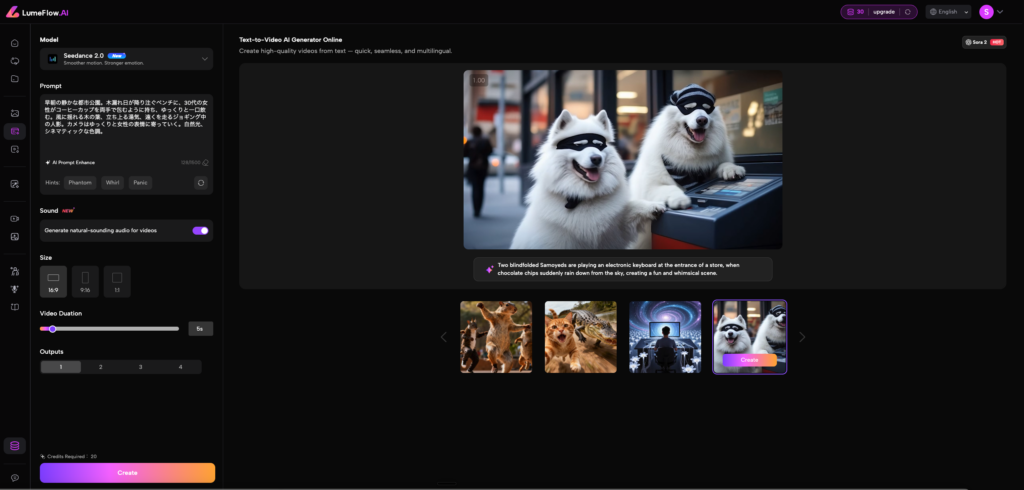Screen dimensions: 1024x490
Task: Disable natural-sounding audio generation toggle
Action: (x=200, y=230)
